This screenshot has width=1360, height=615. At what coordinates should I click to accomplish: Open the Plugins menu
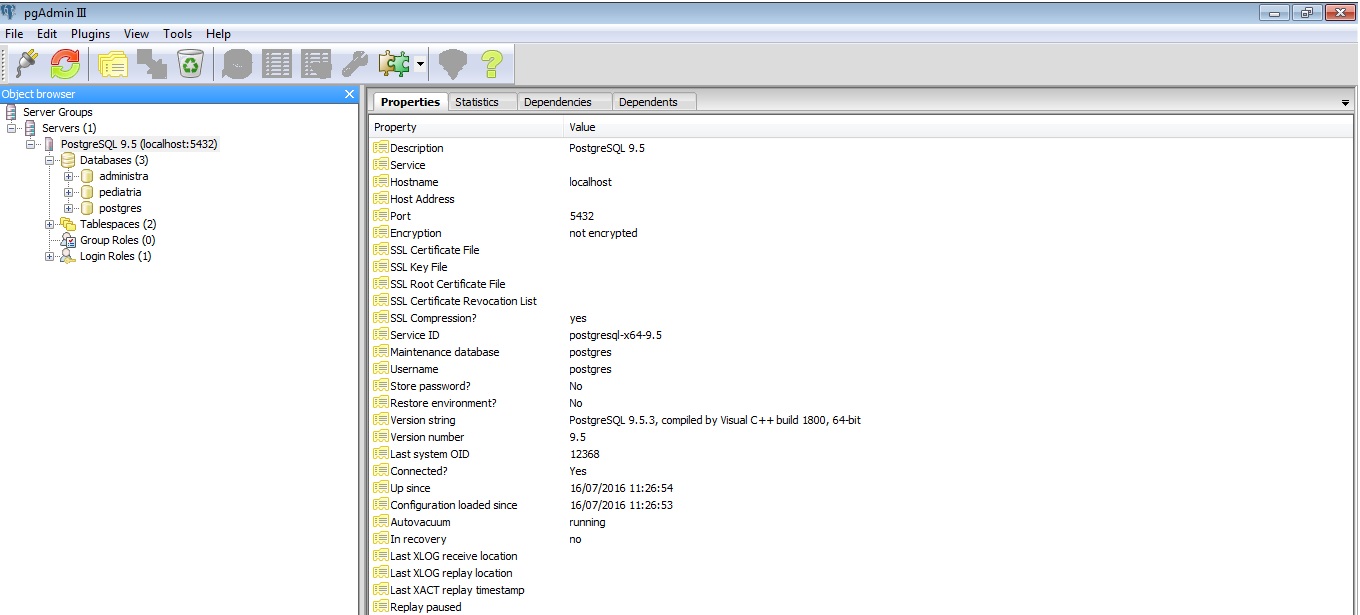pyautogui.click(x=90, y=34)
